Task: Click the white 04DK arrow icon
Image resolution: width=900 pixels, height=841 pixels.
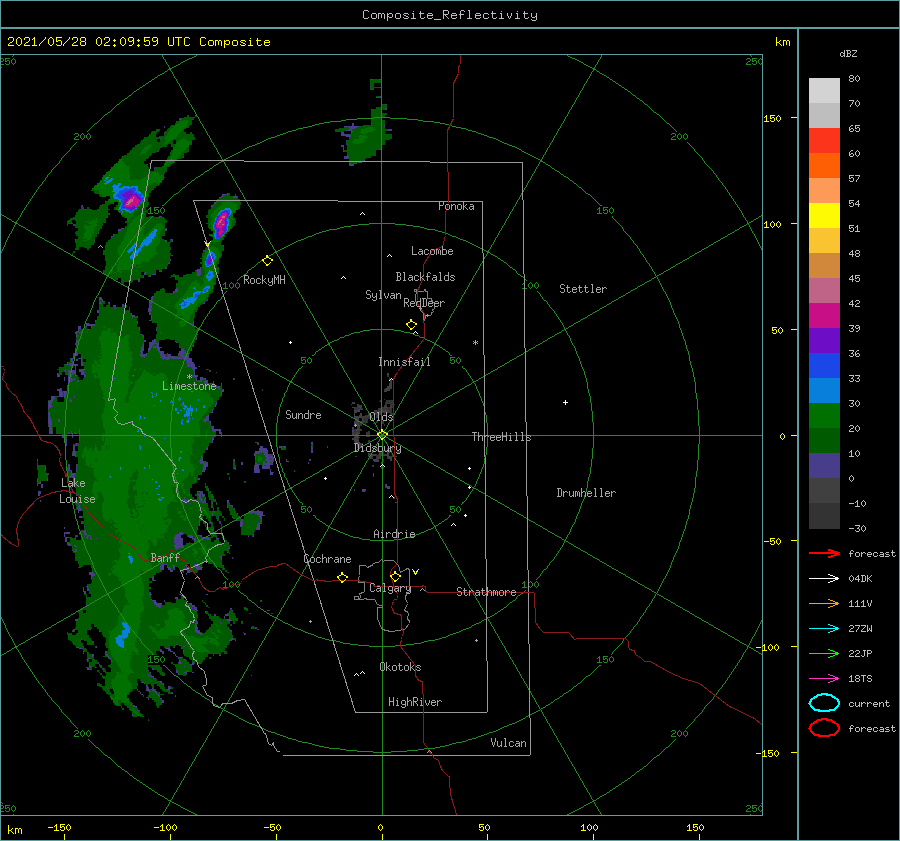Action: point(824,578)
